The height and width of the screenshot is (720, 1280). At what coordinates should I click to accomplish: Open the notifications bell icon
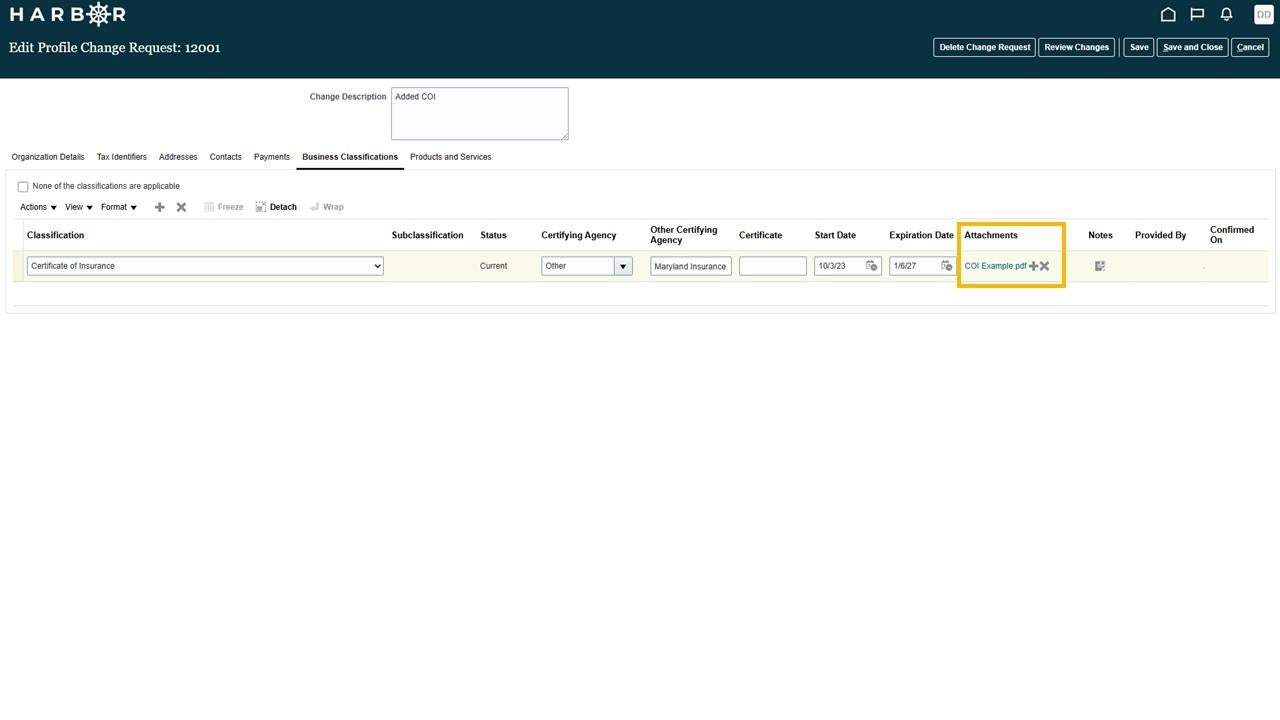[1226, 14]
